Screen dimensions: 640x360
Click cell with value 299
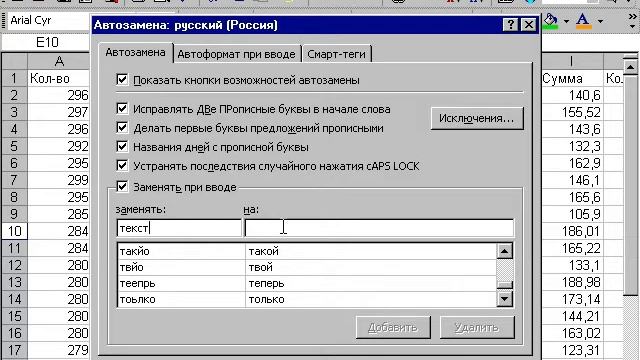59,180
